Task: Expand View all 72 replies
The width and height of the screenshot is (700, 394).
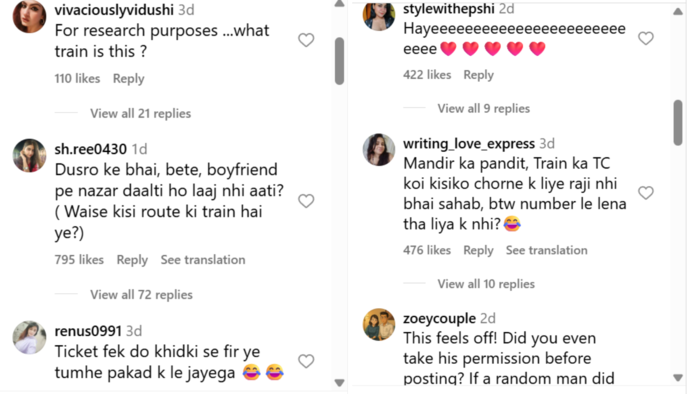Action: 141,294
